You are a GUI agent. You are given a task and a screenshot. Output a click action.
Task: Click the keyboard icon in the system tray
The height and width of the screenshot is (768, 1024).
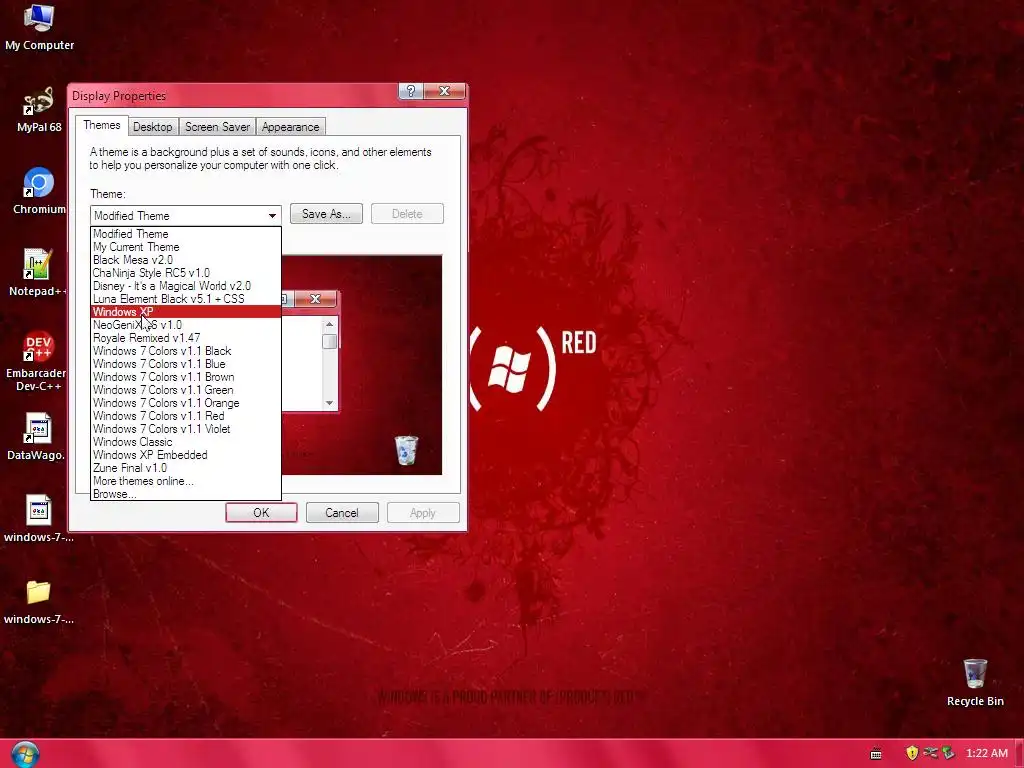click(x=876, y=754)
